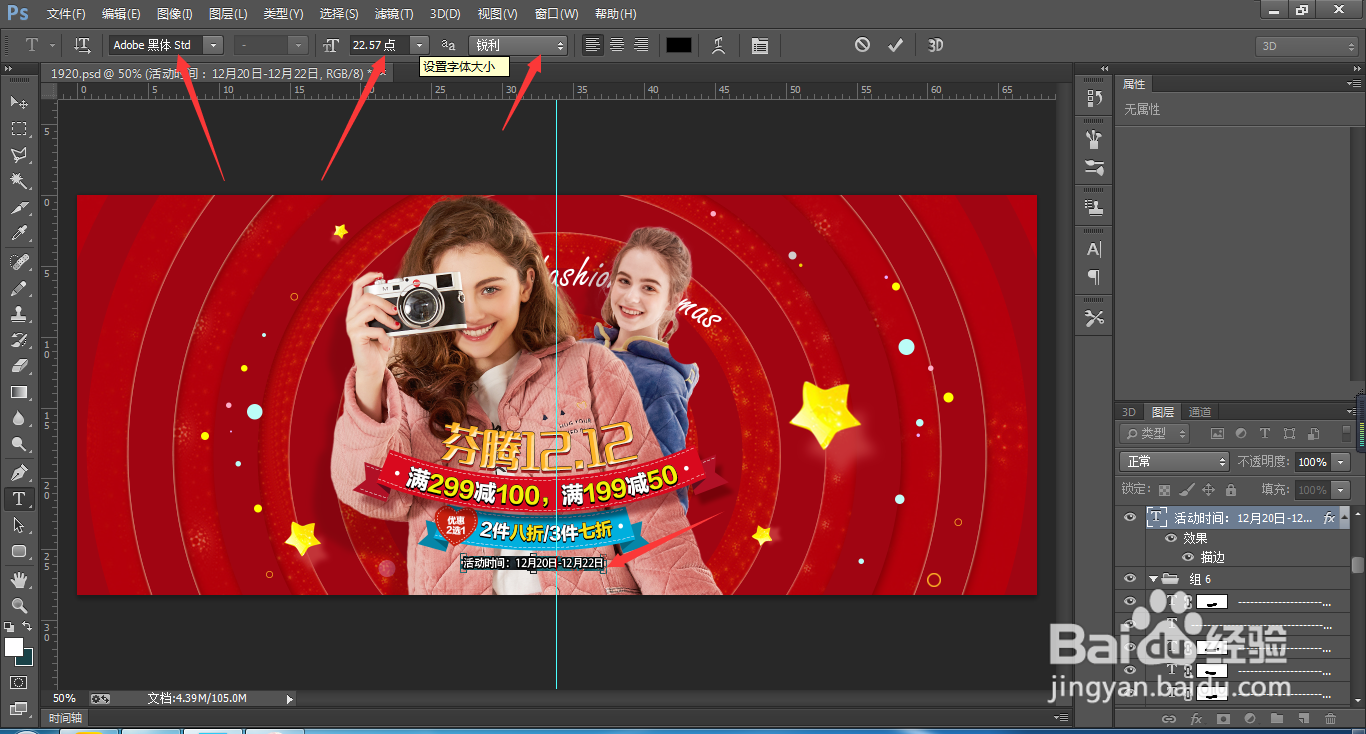Create a new layer group

[1276, 718]
